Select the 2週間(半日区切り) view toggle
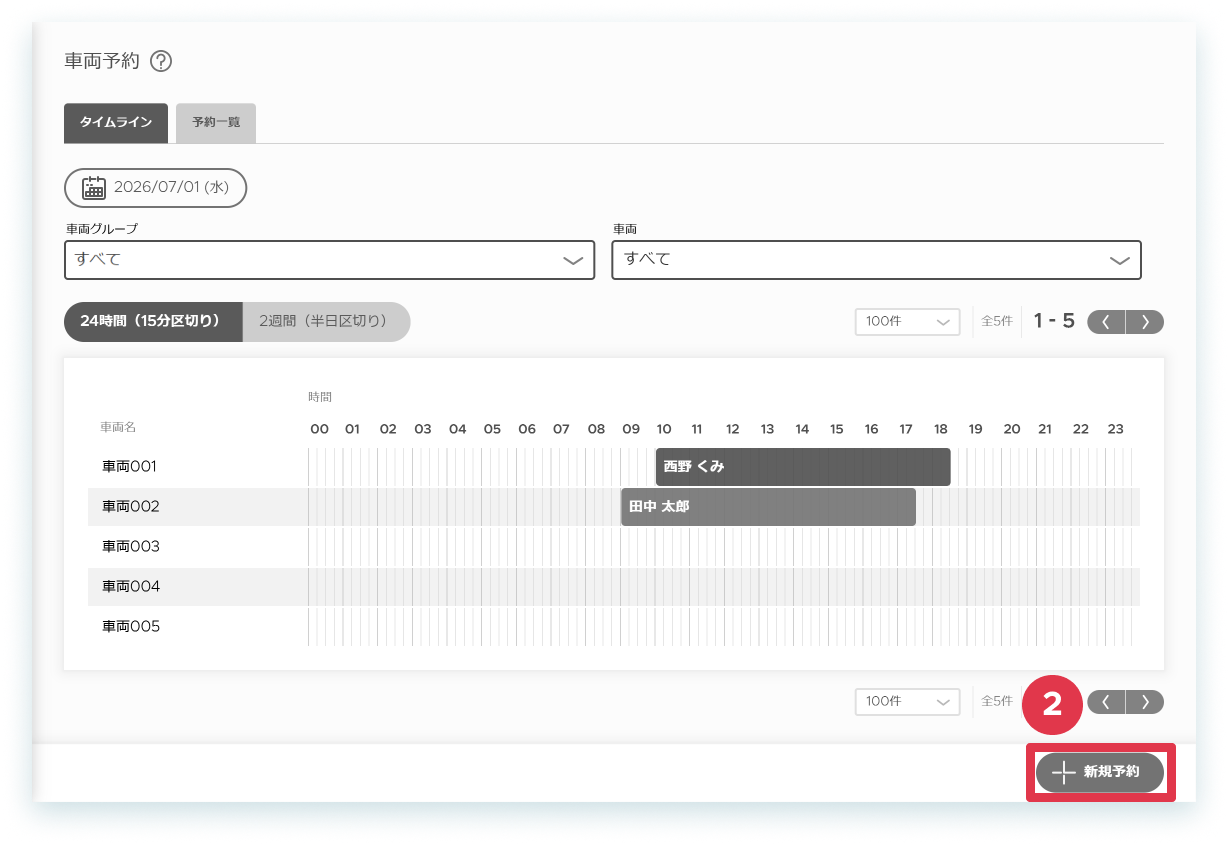 click(x=327, y=322)
